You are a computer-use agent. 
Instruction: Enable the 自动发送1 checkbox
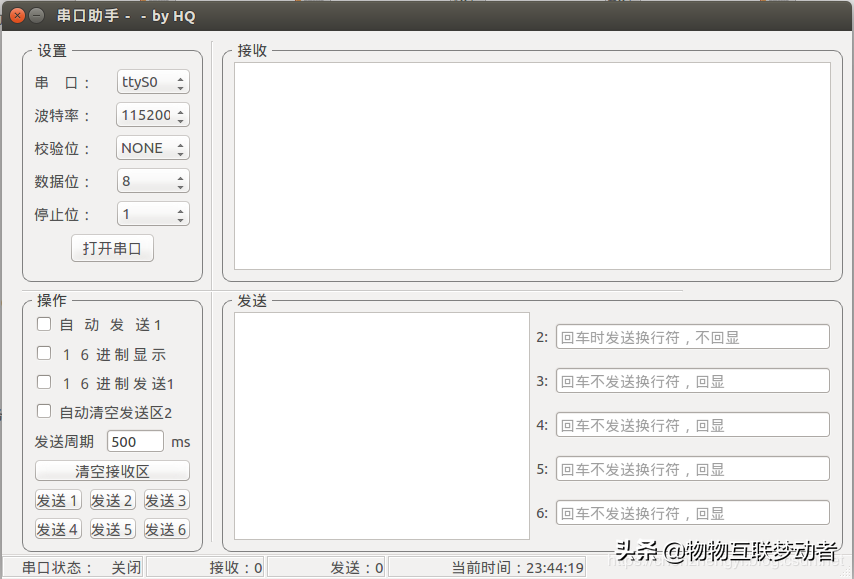[x=44, y=324]
